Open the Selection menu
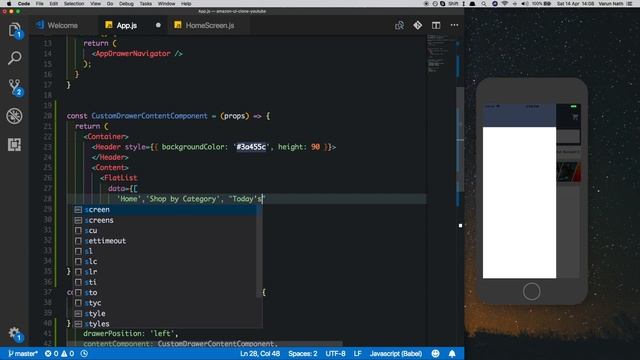The image size is (640, 360). (x=74, y=4)
